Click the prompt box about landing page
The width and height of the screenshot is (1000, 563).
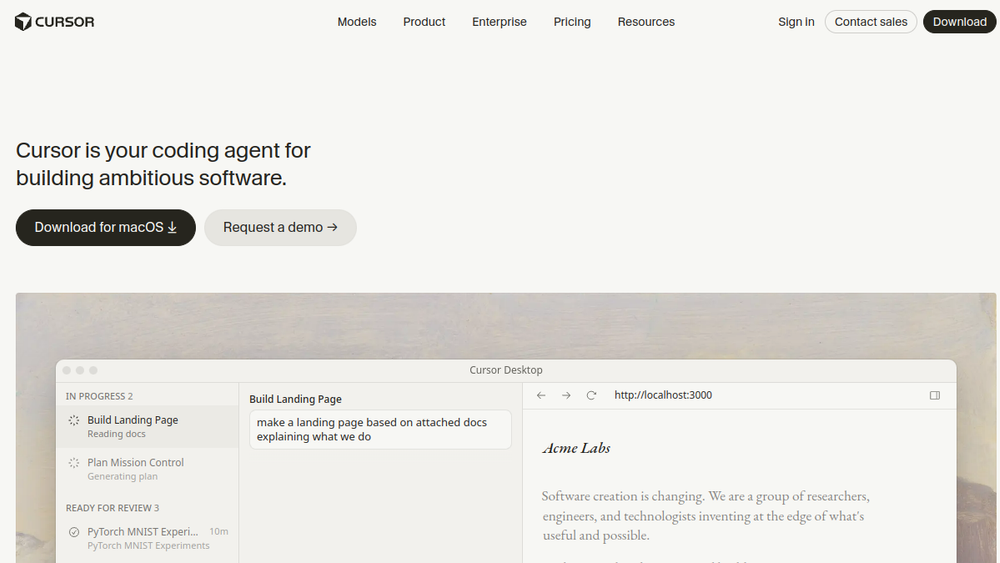380,430
